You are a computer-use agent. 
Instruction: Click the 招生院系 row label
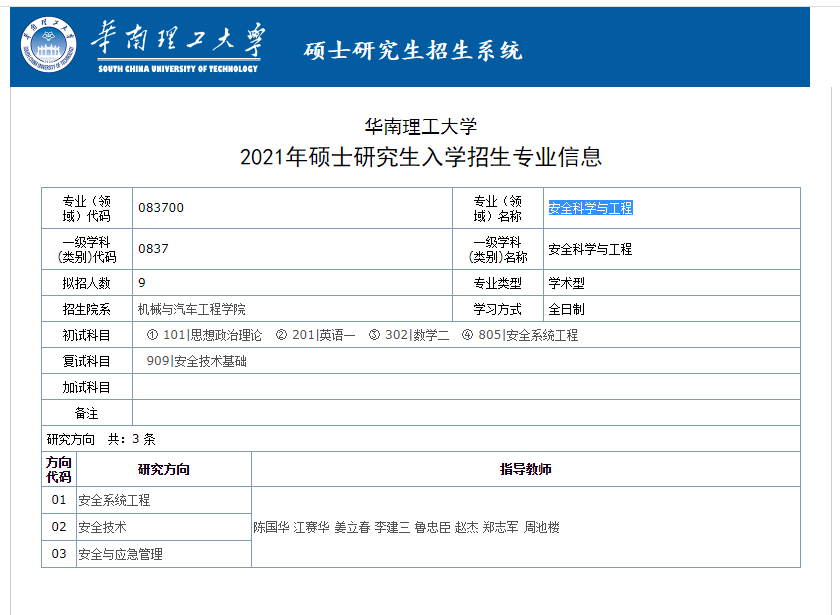(x=86, y=309)
